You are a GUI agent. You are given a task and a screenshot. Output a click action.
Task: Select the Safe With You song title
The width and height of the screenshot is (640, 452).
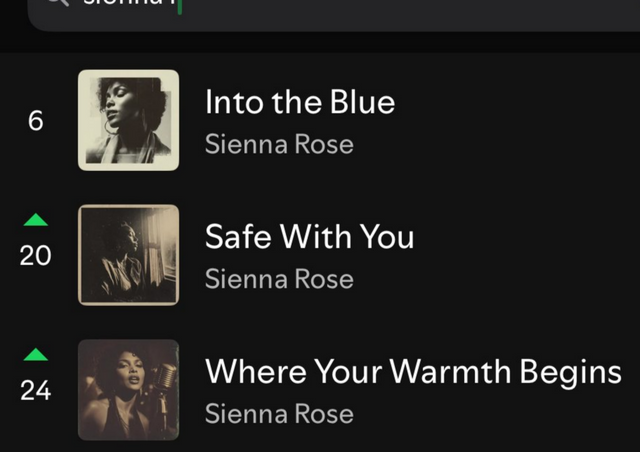pyautogui.click(x=309, y=237)
